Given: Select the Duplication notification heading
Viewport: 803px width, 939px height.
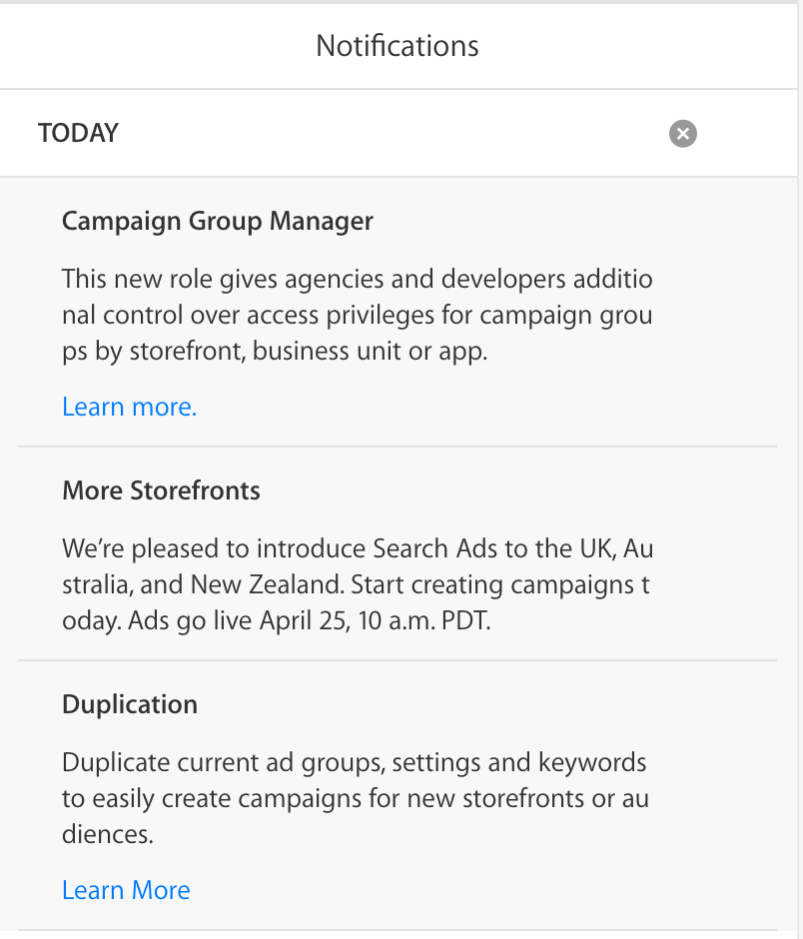Looking at the screenshot, I should pos(130,705).
